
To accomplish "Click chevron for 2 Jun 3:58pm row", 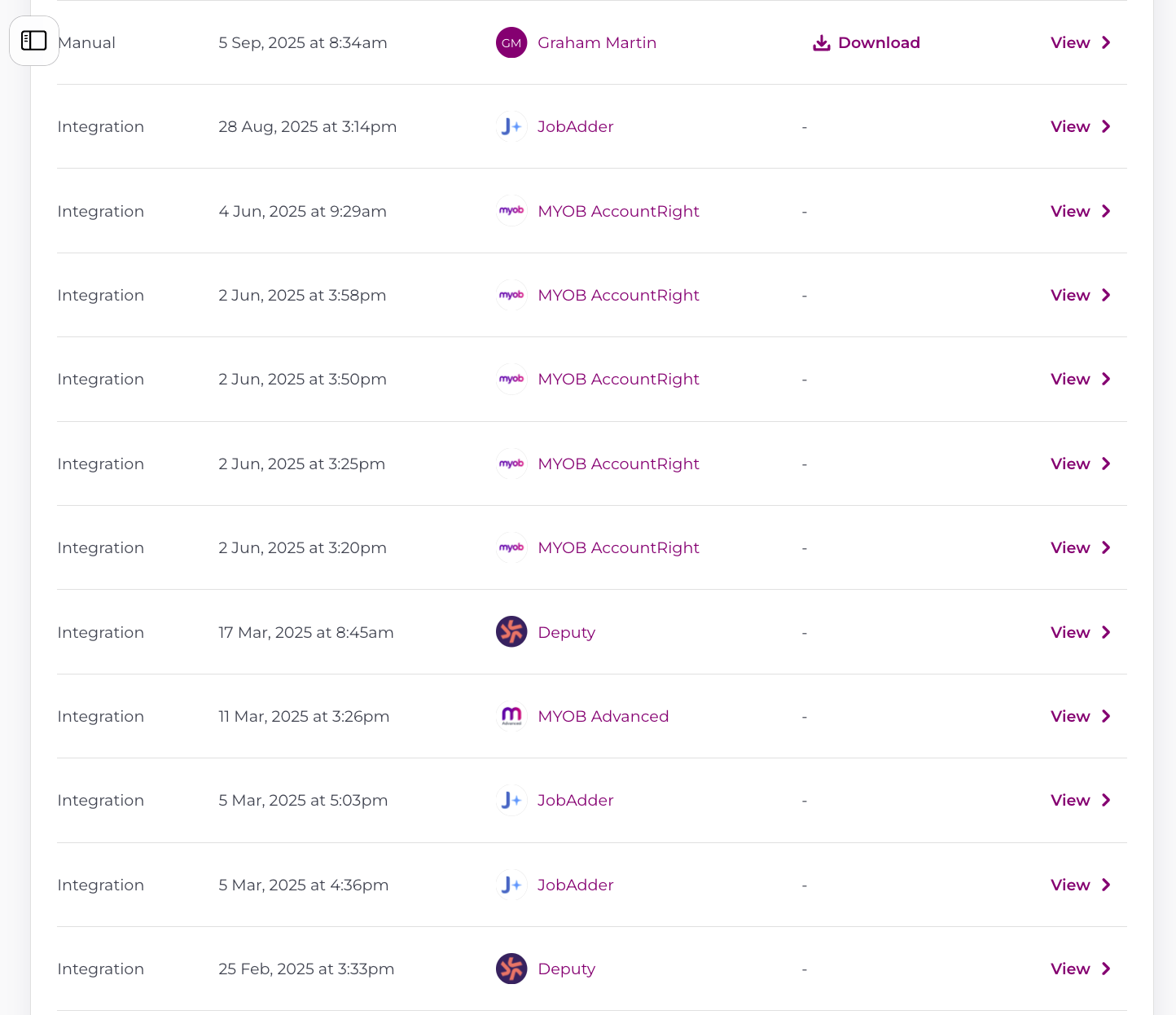I will coord(1106,295).
